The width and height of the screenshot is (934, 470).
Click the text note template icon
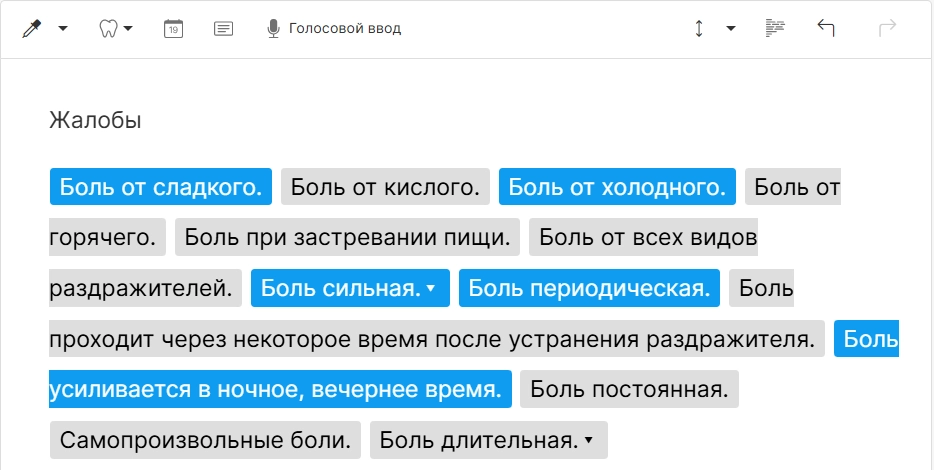224,28
